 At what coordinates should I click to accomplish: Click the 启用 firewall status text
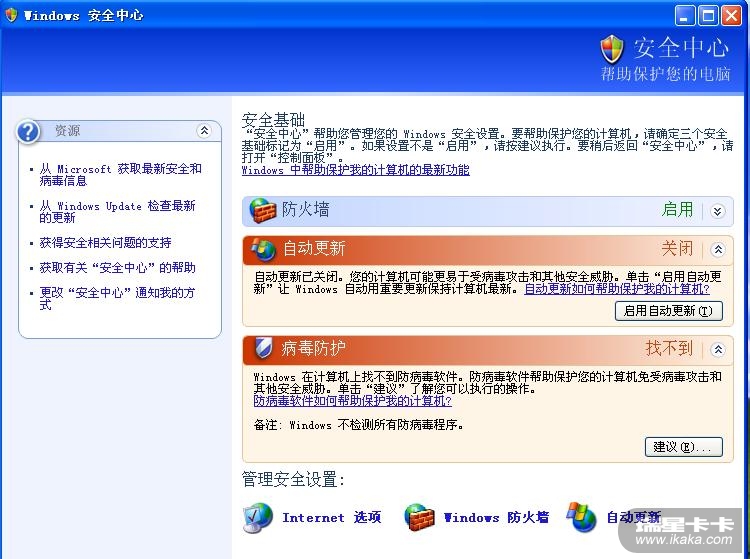point(677,209)
